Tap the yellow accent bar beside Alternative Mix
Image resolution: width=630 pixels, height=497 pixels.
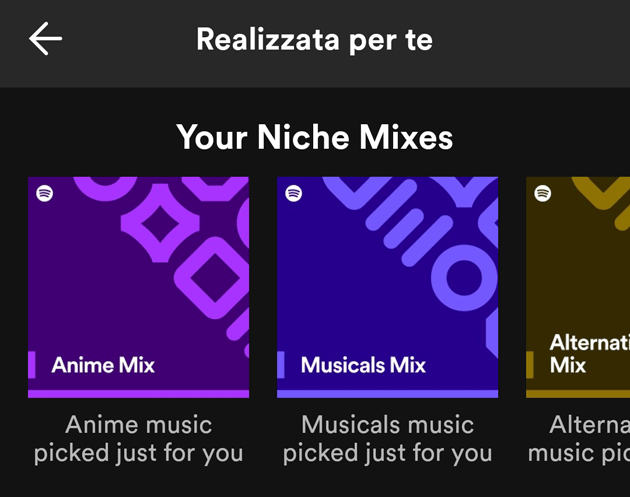pos(530,365)
